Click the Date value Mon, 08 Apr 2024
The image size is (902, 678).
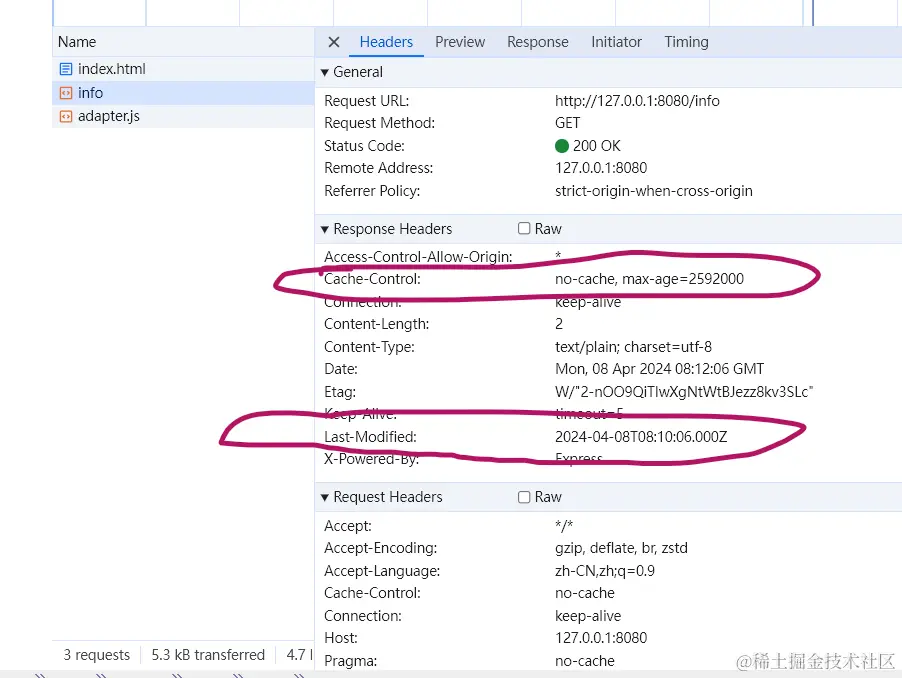659,369
